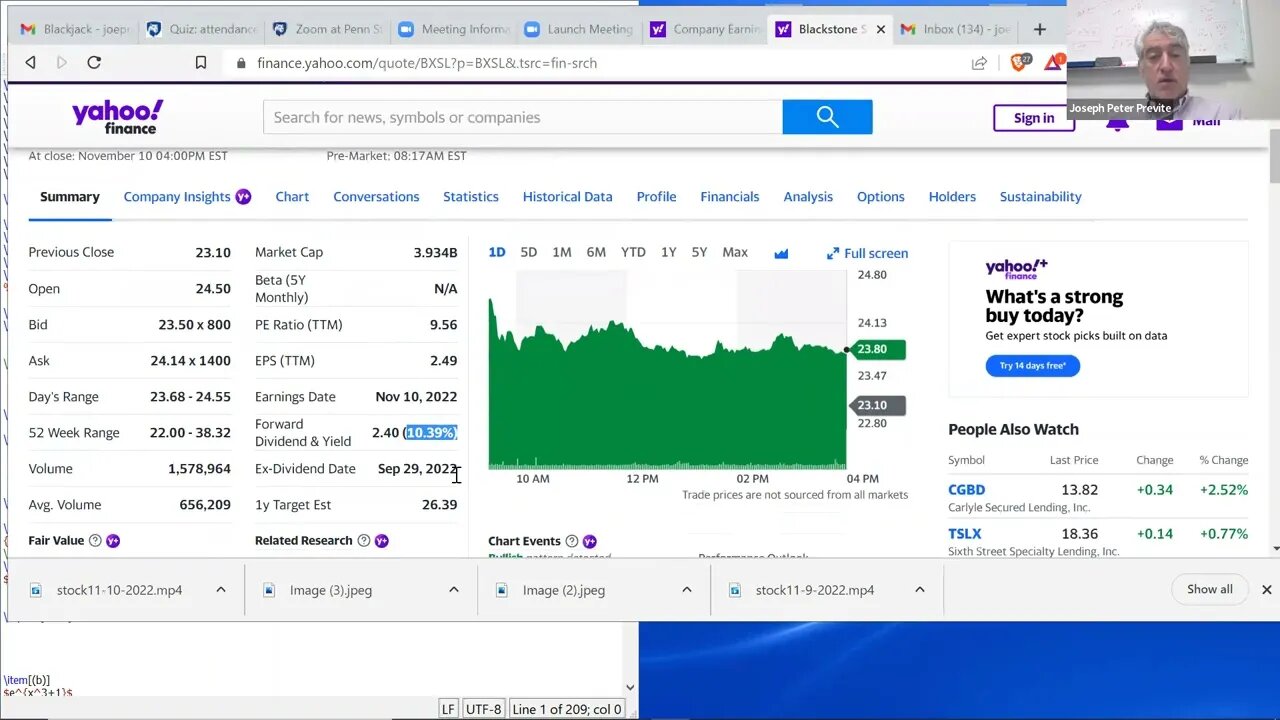This screenshot has height=720, width=1280.
Task: Select the 1Y chart range
Action: click(669, 252)
